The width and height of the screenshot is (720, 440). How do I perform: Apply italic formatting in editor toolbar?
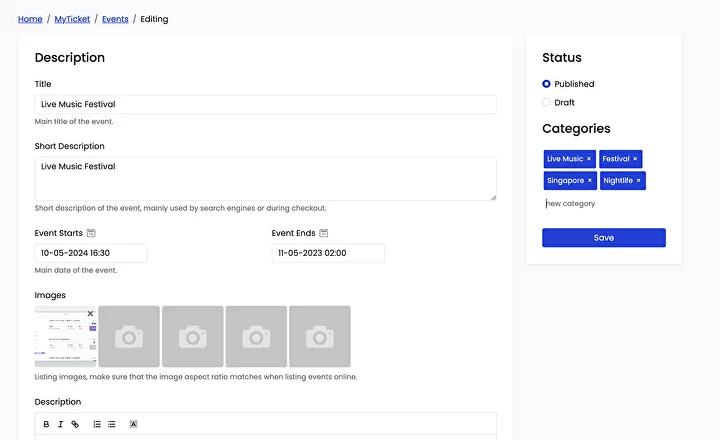(x=60, y=424)
